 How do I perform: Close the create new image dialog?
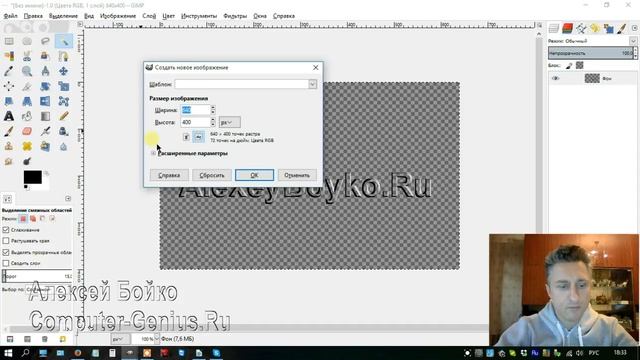(x=316, y=67)
